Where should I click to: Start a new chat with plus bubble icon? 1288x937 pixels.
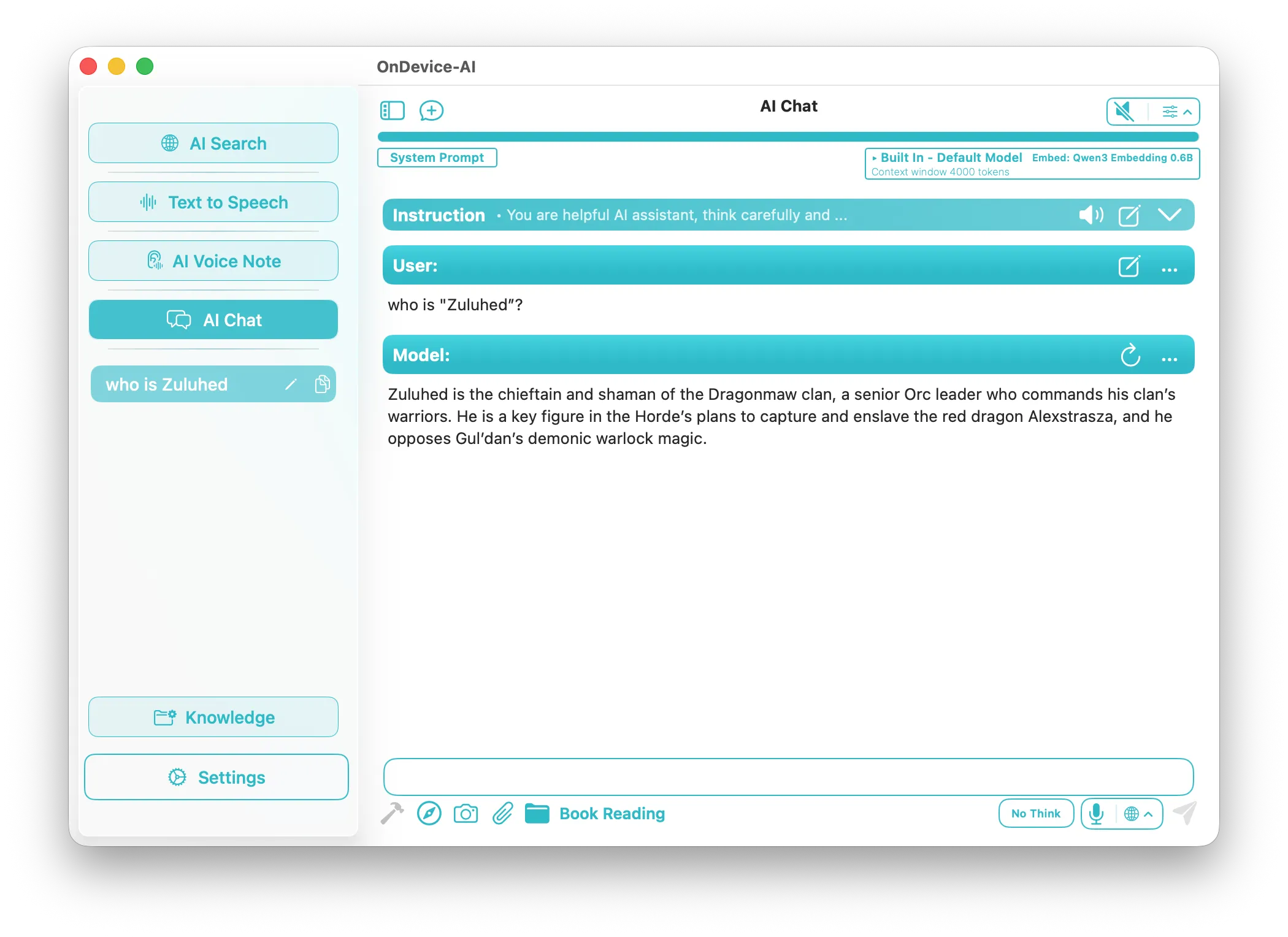tap(431, 111)
